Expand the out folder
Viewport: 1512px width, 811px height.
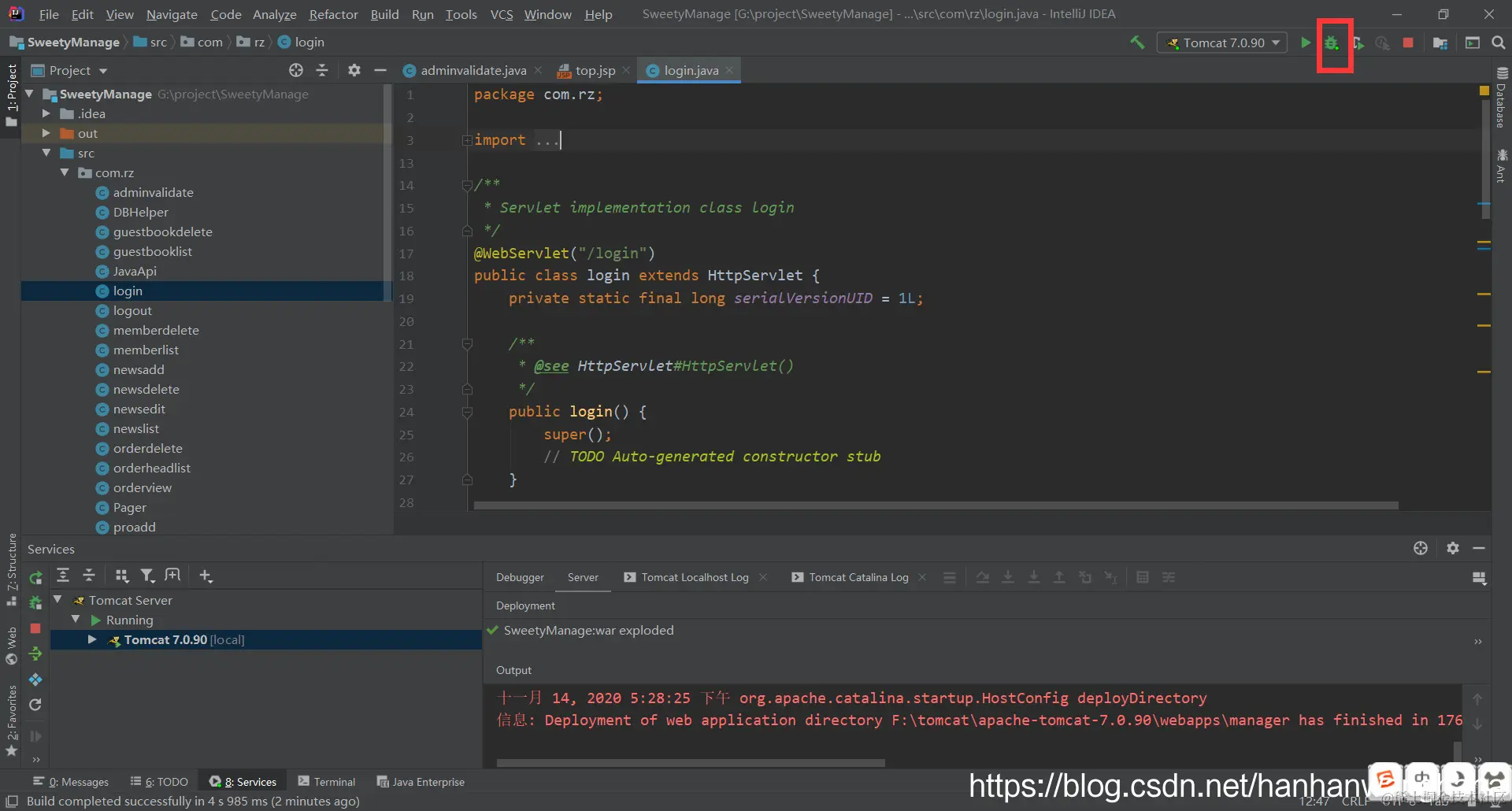click(46, 133)
